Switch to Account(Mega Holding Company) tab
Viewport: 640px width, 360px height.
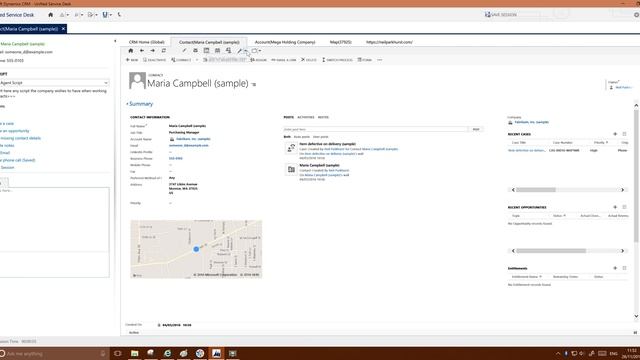(285, 42)
